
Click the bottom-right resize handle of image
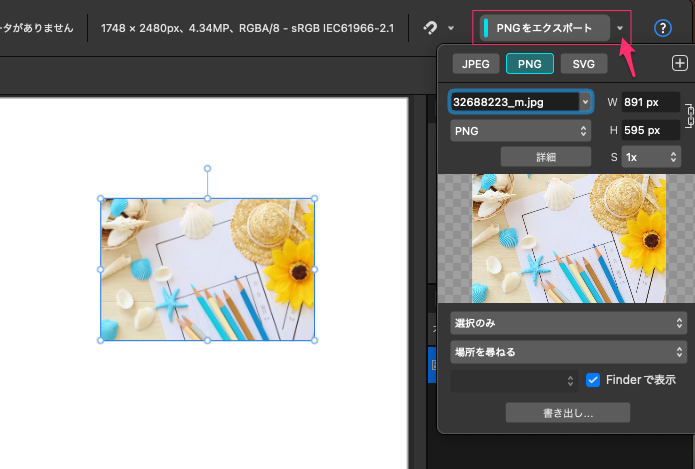(x=314, y=341)
